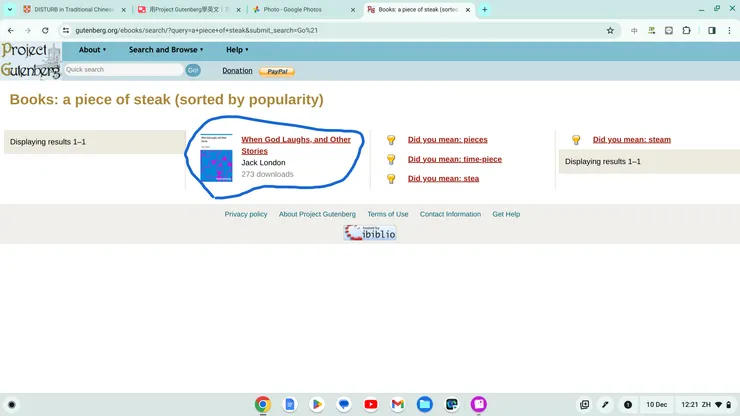Click the Quick search input field
Image resolution: width=740 pixels, height=416 pixels.
(x=124, y=69)
